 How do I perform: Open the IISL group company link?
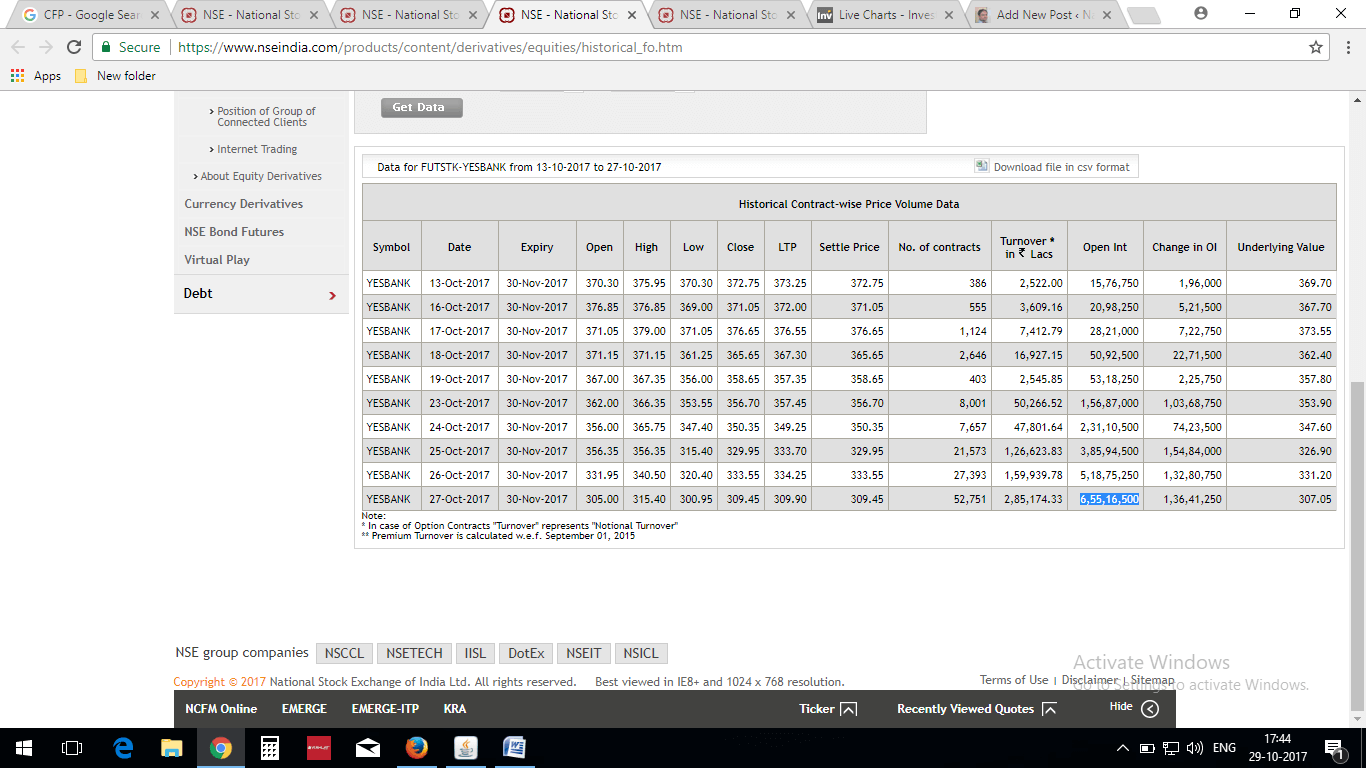coord(475,653)
